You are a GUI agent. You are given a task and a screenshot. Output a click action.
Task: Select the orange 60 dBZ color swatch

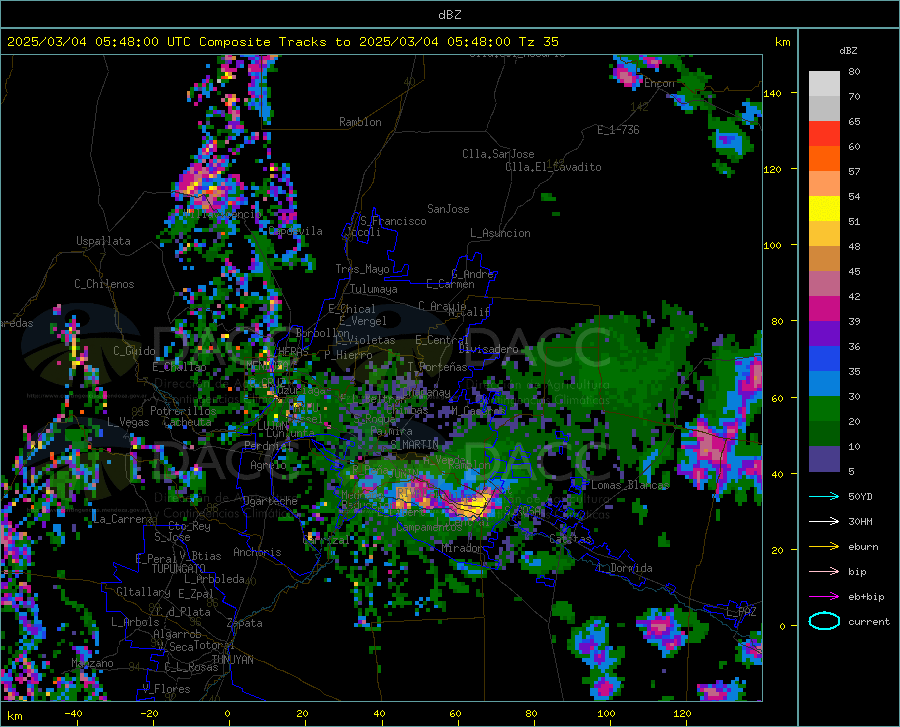click(x=824, y=159)
